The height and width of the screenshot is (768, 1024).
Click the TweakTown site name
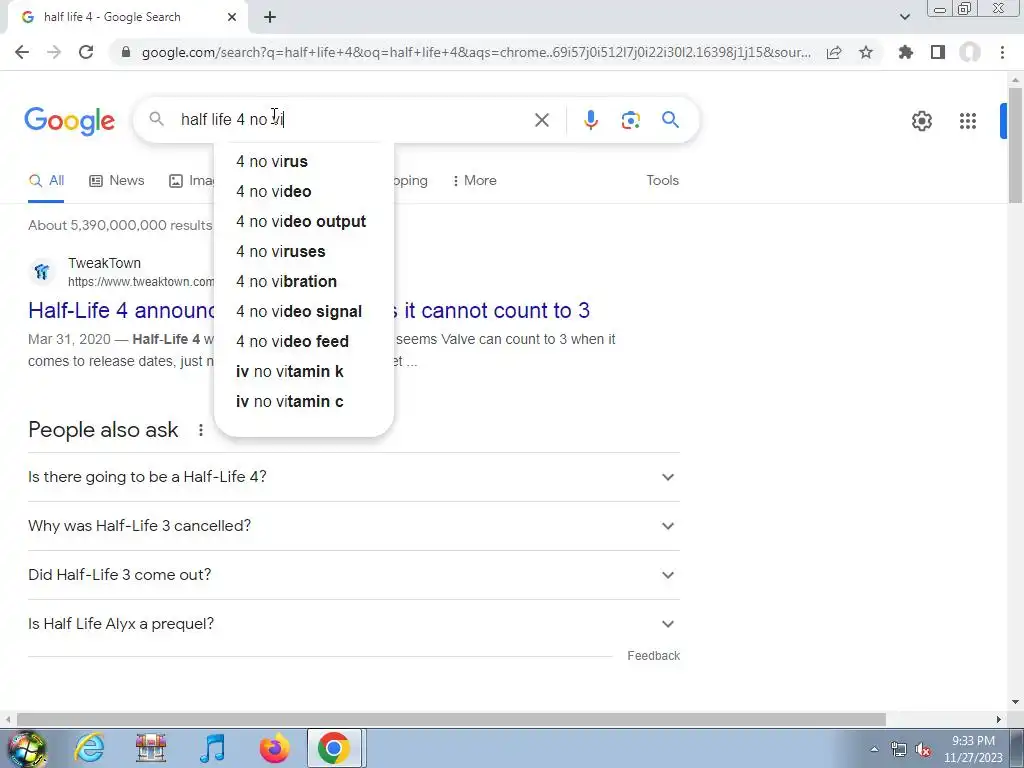104,263
